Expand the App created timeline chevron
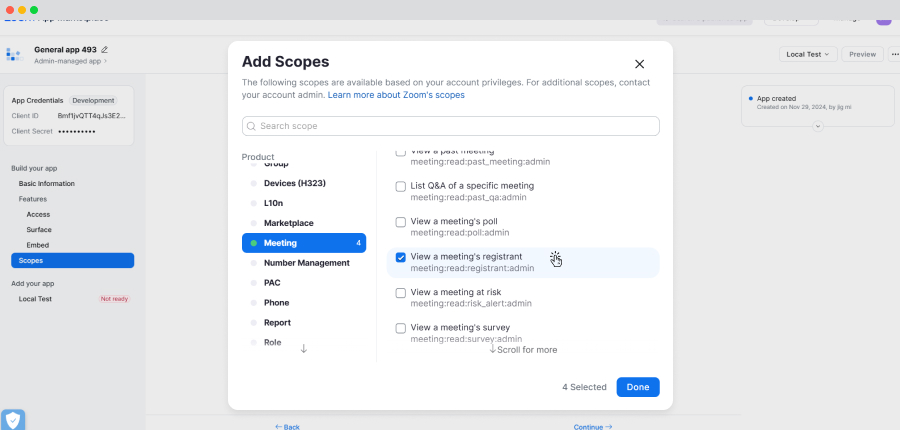900x430 pixels. click(818, 126)
